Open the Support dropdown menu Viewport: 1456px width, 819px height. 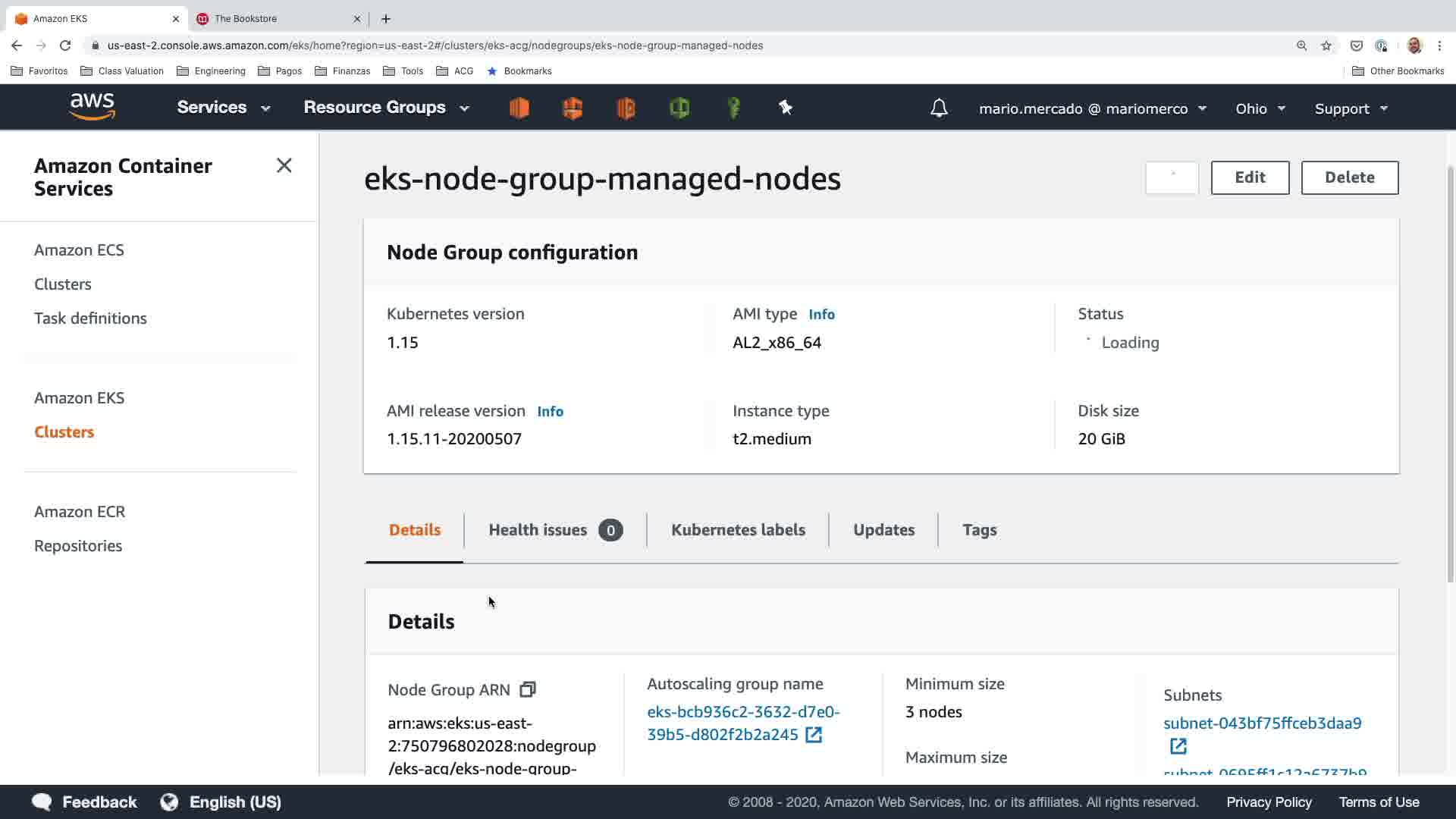pyautogui.click(x=1351, y=108)
